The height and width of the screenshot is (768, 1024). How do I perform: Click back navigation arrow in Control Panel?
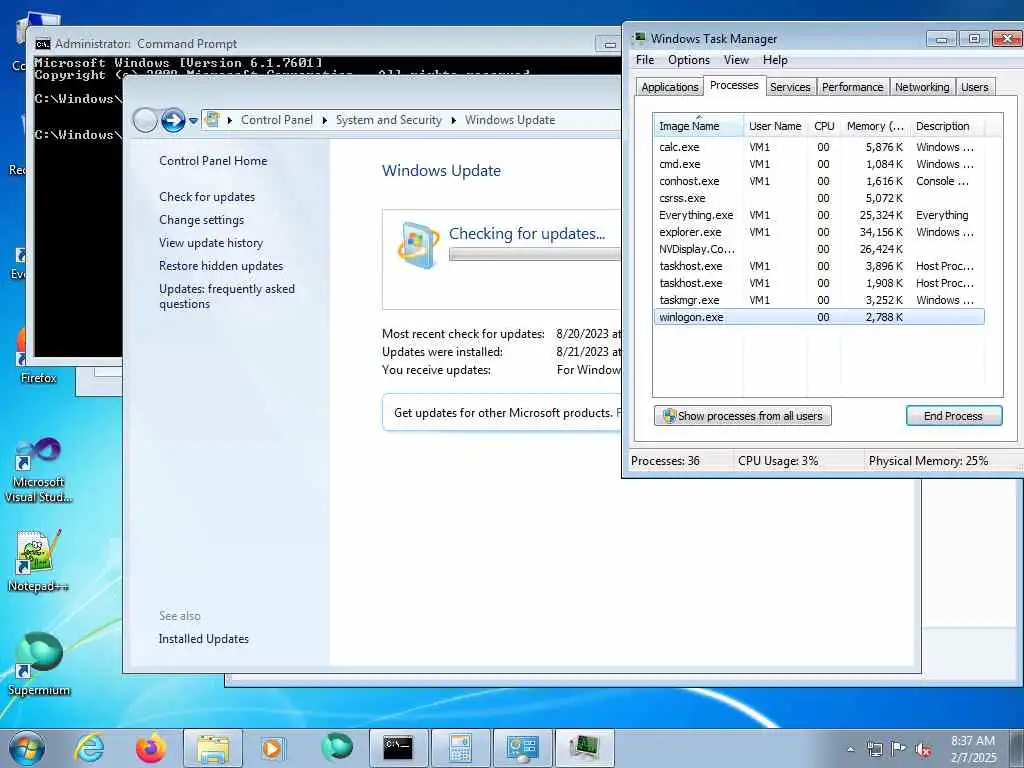[x=145, y=120]
